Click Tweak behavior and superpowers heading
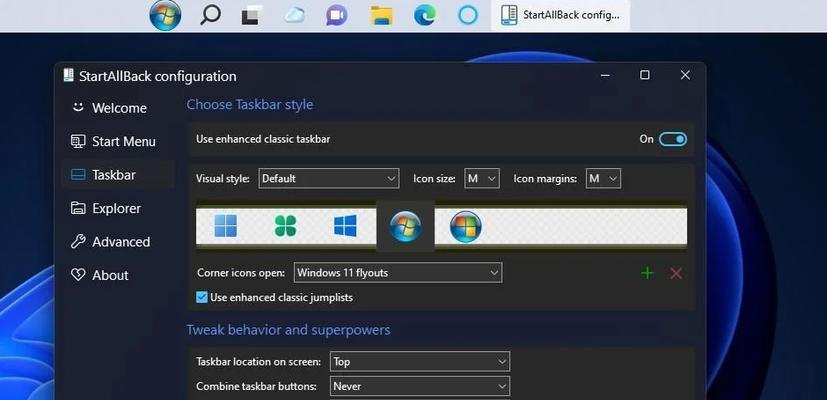 288,330
